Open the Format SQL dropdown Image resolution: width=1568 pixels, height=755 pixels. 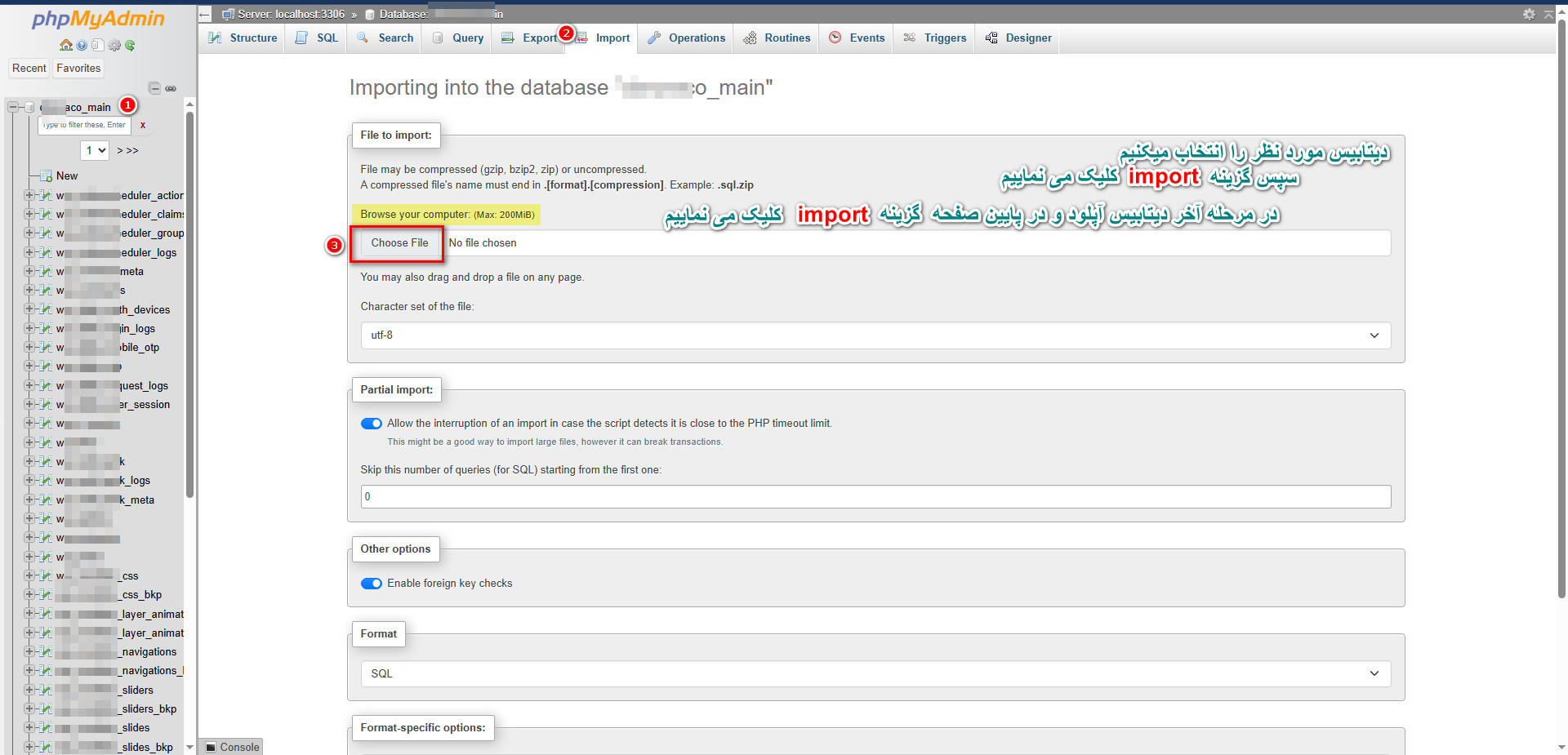tap(875, 673)
